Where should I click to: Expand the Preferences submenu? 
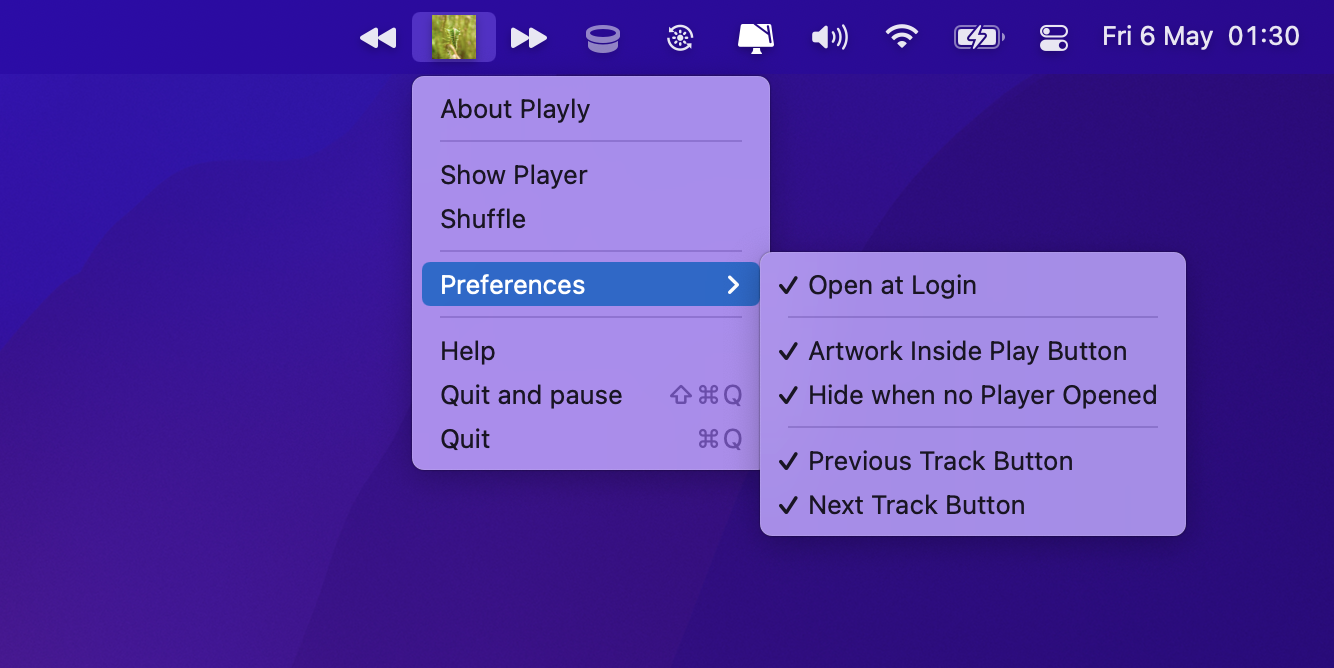coord(591,285)
